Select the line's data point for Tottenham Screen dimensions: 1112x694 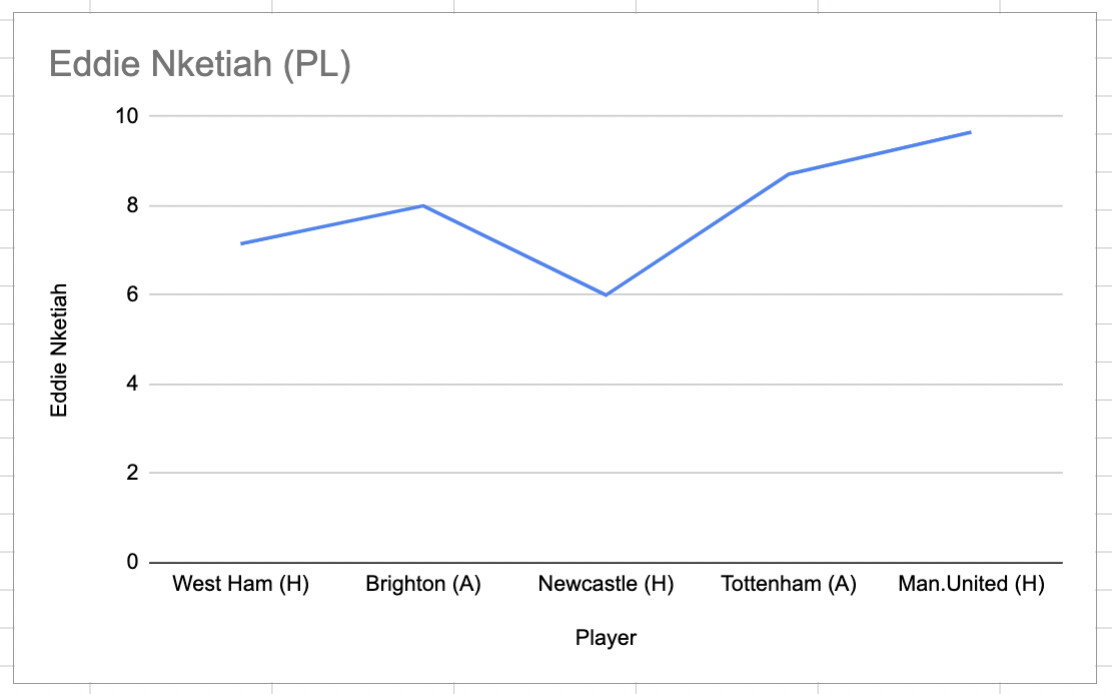pyautogui.click(x=789, y=174)
